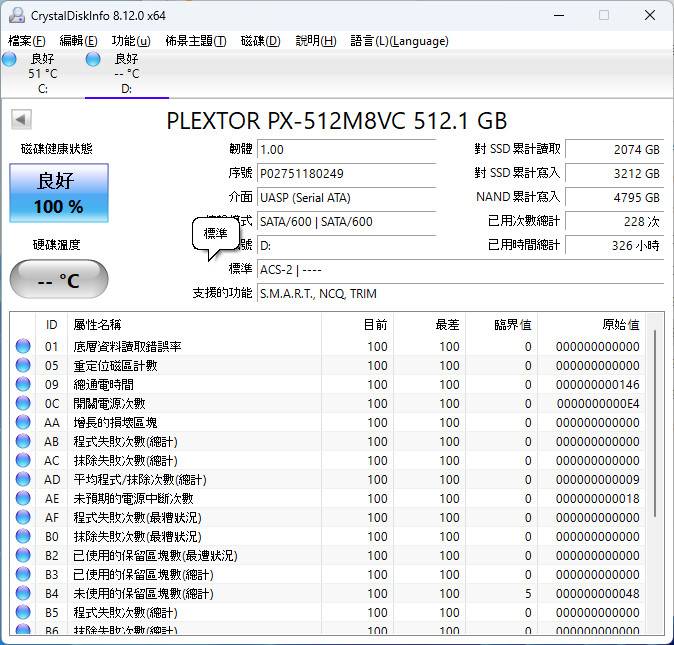The height and width of the screenshot is (645, 674).
Task: Open the 說明(H) menu
Action: pos(316,41)
